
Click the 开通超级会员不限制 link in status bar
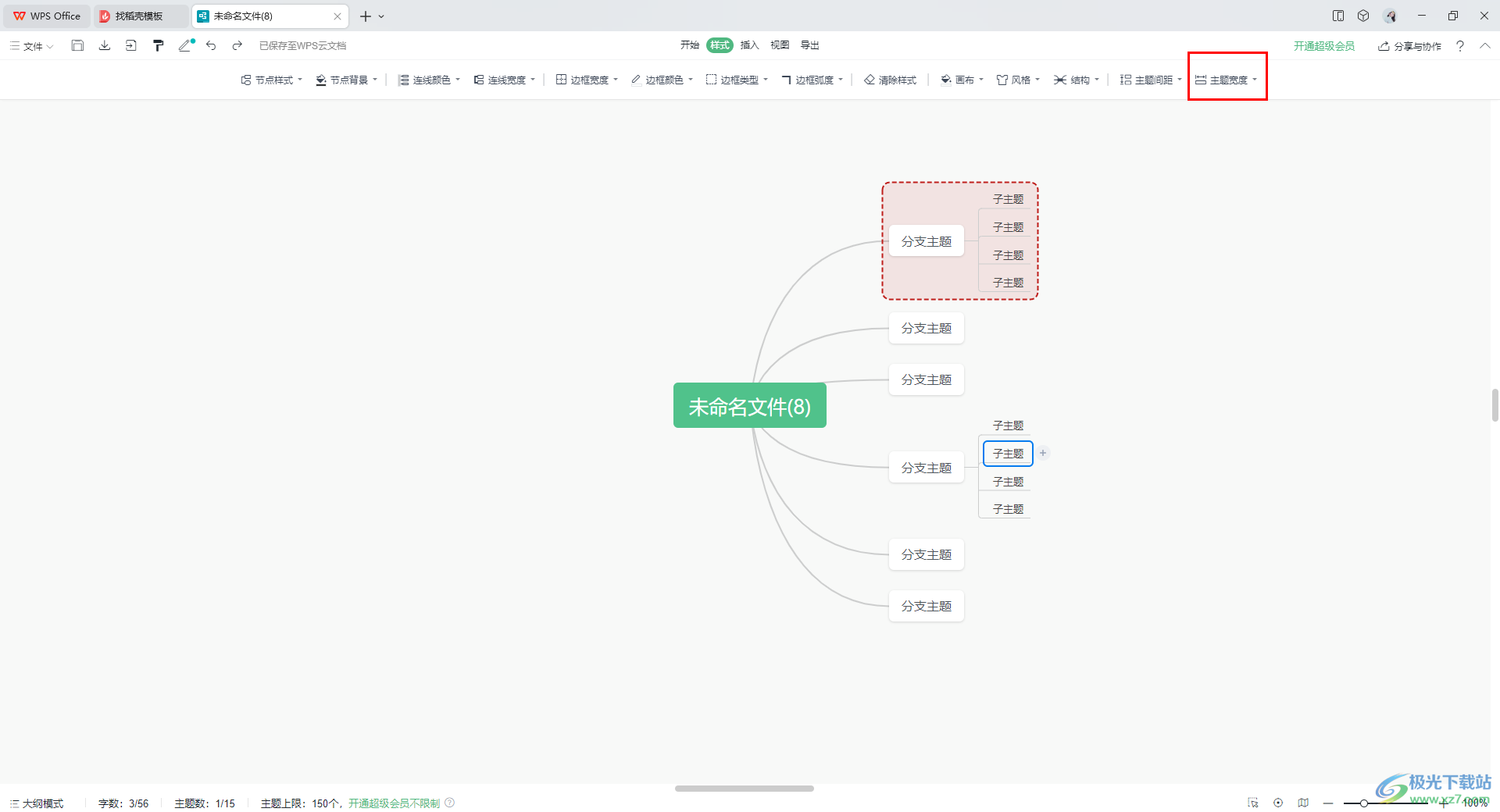(x=394, y=803)
